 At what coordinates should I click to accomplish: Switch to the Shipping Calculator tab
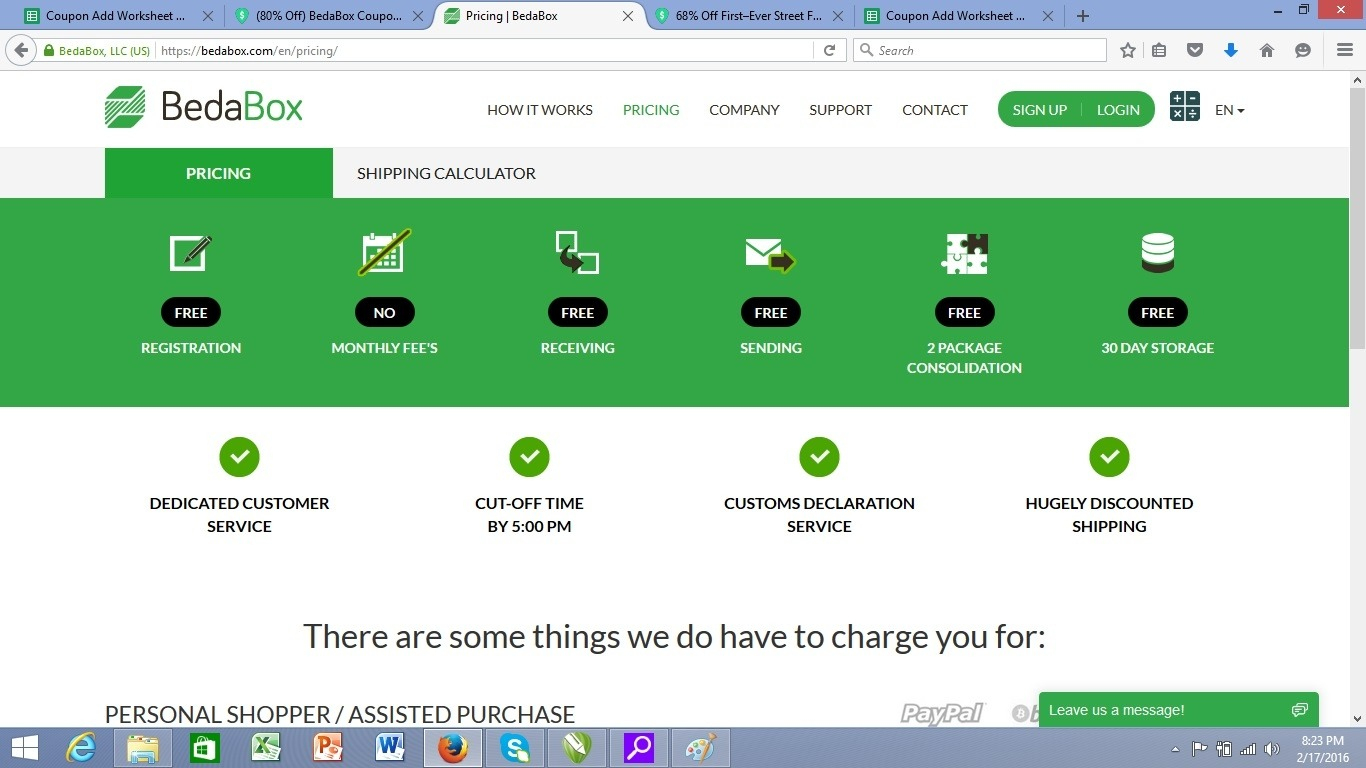tap(446, 173)
